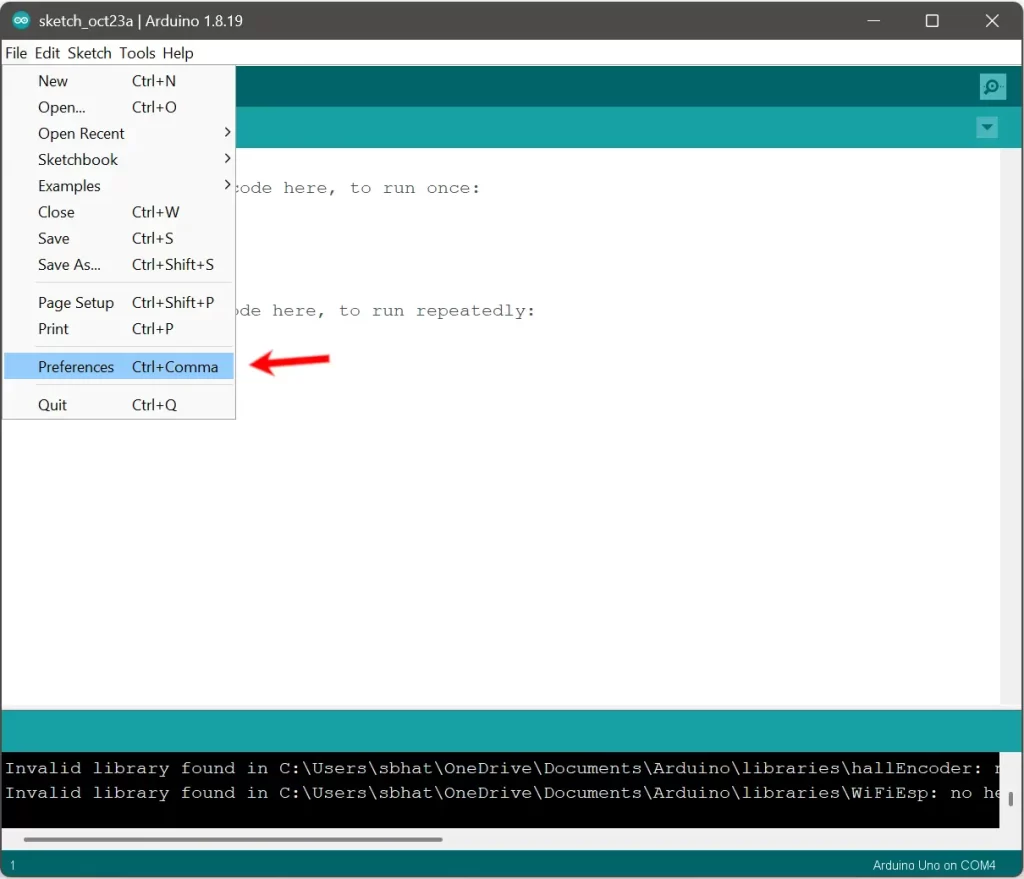This screenshot has height=879, width=1024.
Task: Open the Serial Monitor magnifier icon
Action: (x=992, y=87)
